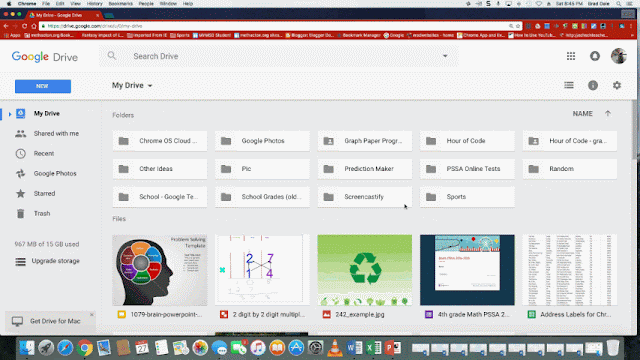Image resolution: width=640 pixels, height=360 pixels.
Task: Select the Screencastify folder
Action: coord(364,197)
